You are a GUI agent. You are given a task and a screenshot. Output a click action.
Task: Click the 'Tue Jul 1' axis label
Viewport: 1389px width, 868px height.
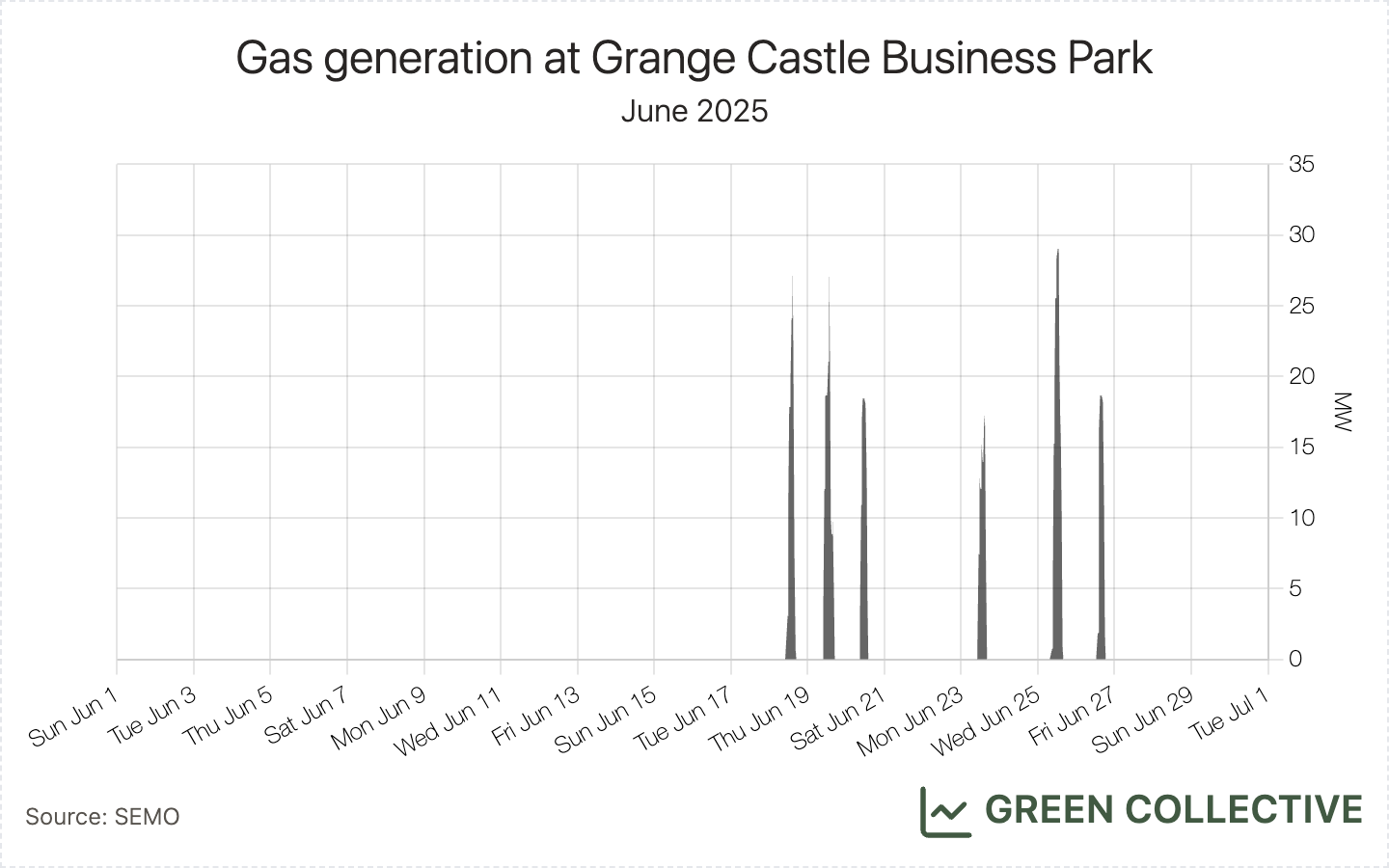(1229, 713)
